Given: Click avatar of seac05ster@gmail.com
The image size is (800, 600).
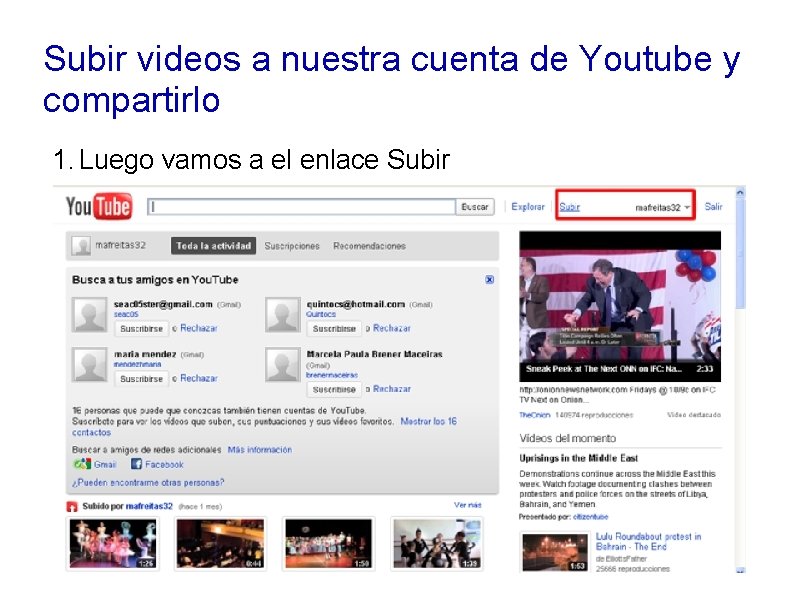Looking at the screenshot, I should [x=89, y=316].
